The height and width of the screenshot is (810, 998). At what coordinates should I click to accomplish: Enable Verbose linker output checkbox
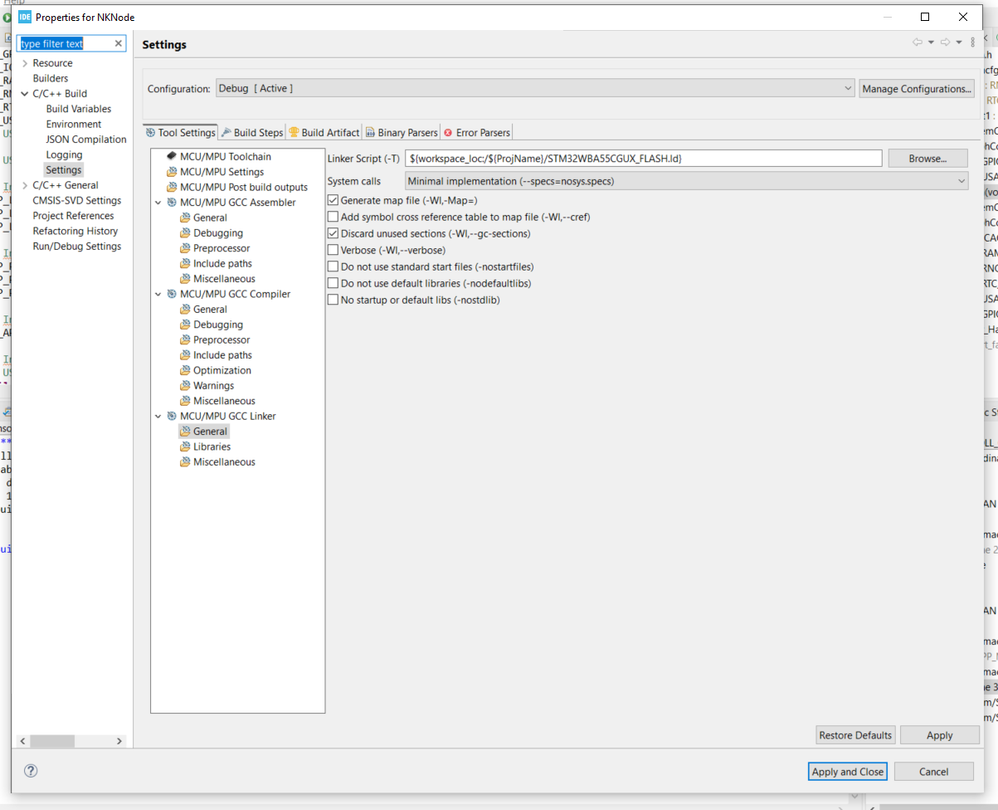point(333,249)
